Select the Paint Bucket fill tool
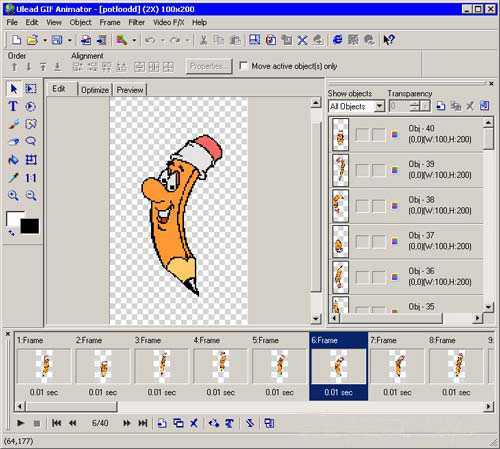500x449 pixels. point(13,160)
